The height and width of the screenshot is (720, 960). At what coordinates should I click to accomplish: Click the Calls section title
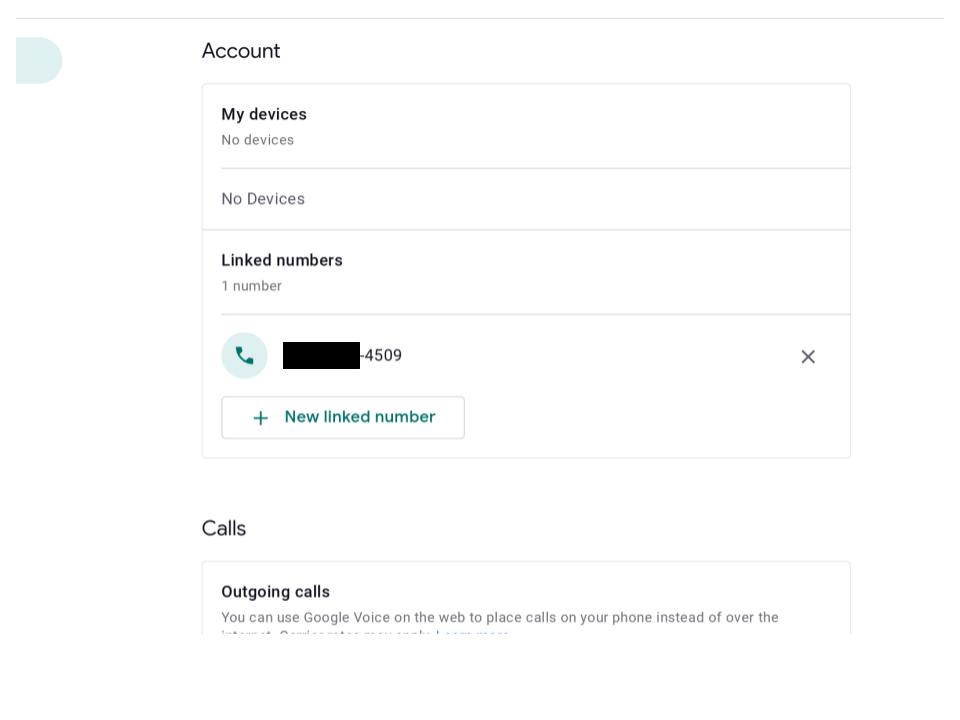(224, 528)
